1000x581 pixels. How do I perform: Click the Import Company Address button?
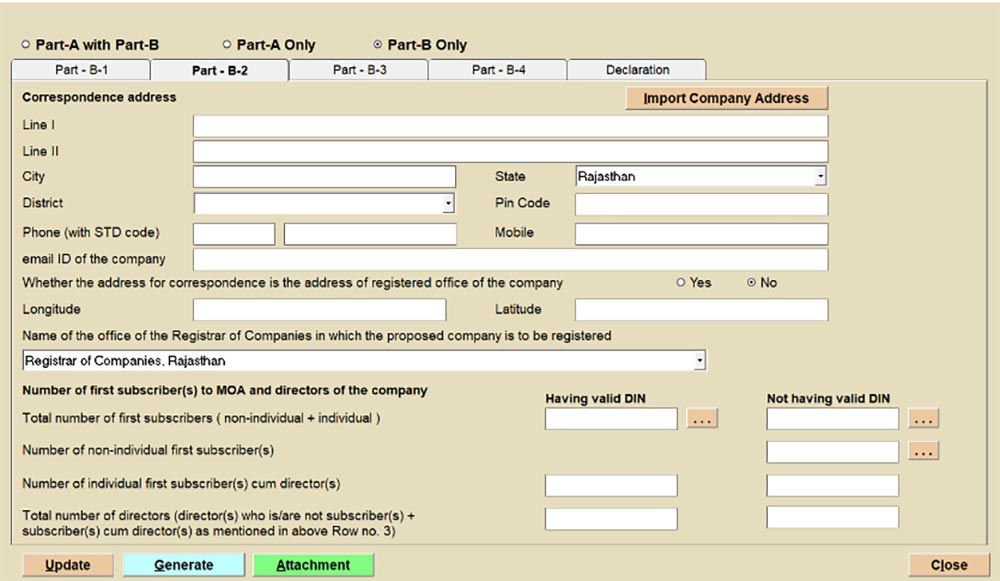coord(726,98)
